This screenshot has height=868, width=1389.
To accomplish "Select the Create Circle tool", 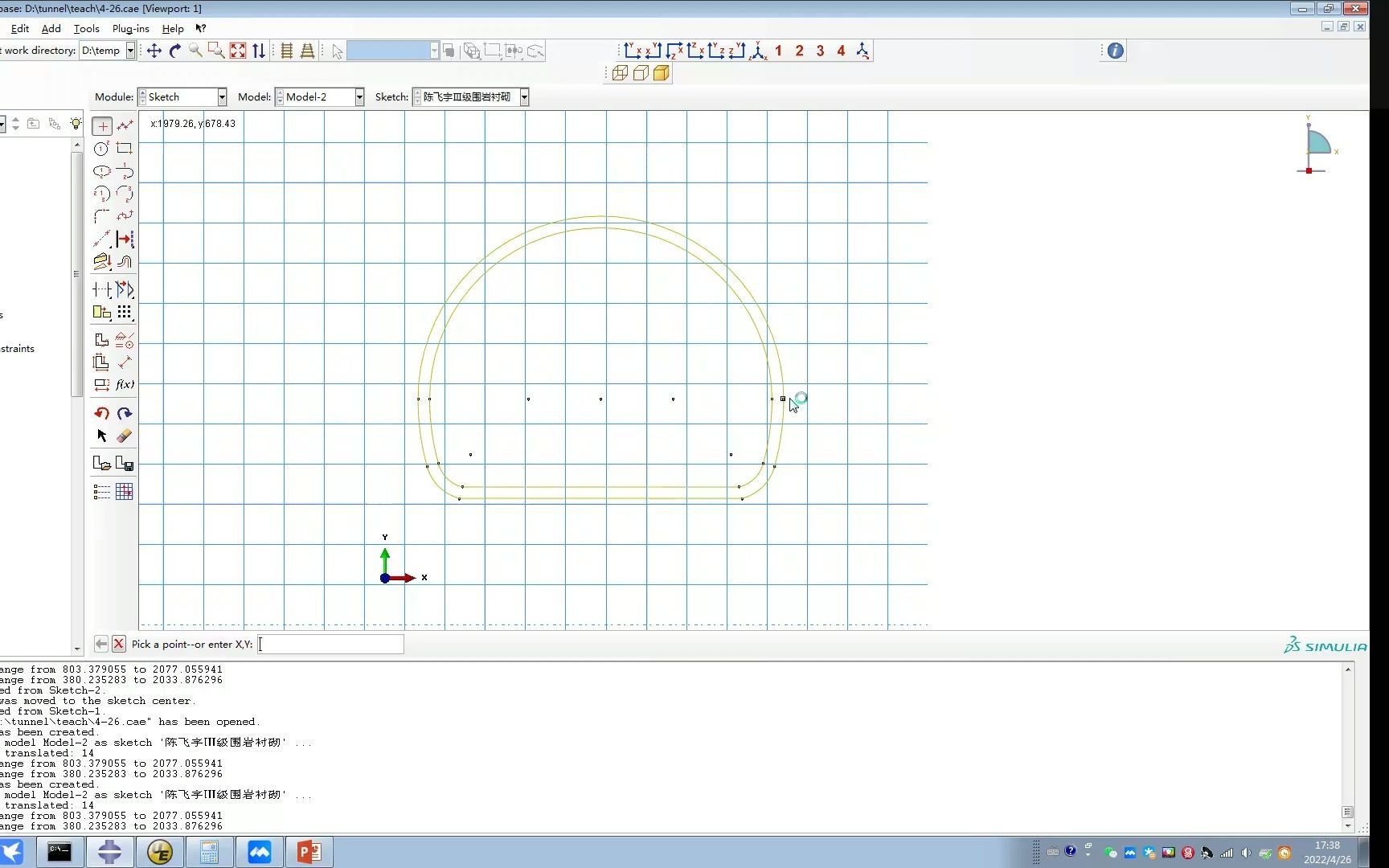I will tap(102, 149).
